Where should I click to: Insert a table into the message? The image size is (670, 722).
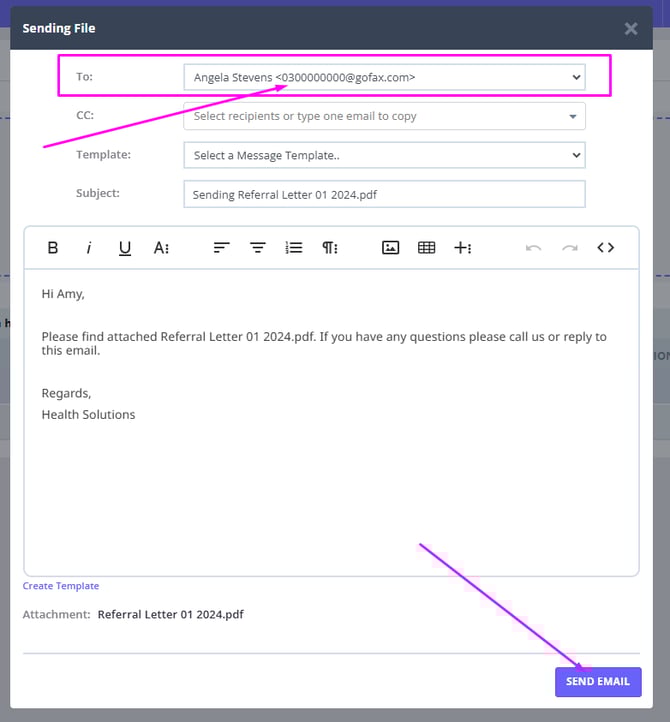[x=427, y=248]
